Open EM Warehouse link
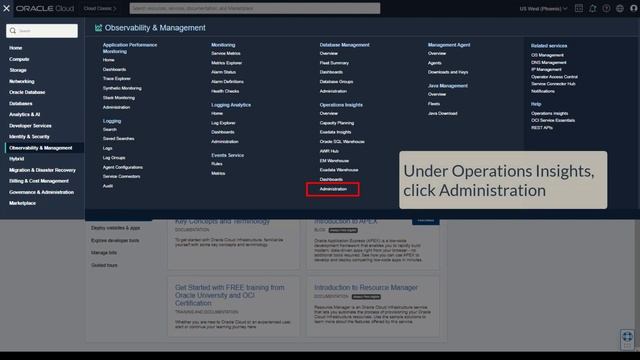Viewport: 640px width, 360px height. pyautogui.click(x=334, y=161)
